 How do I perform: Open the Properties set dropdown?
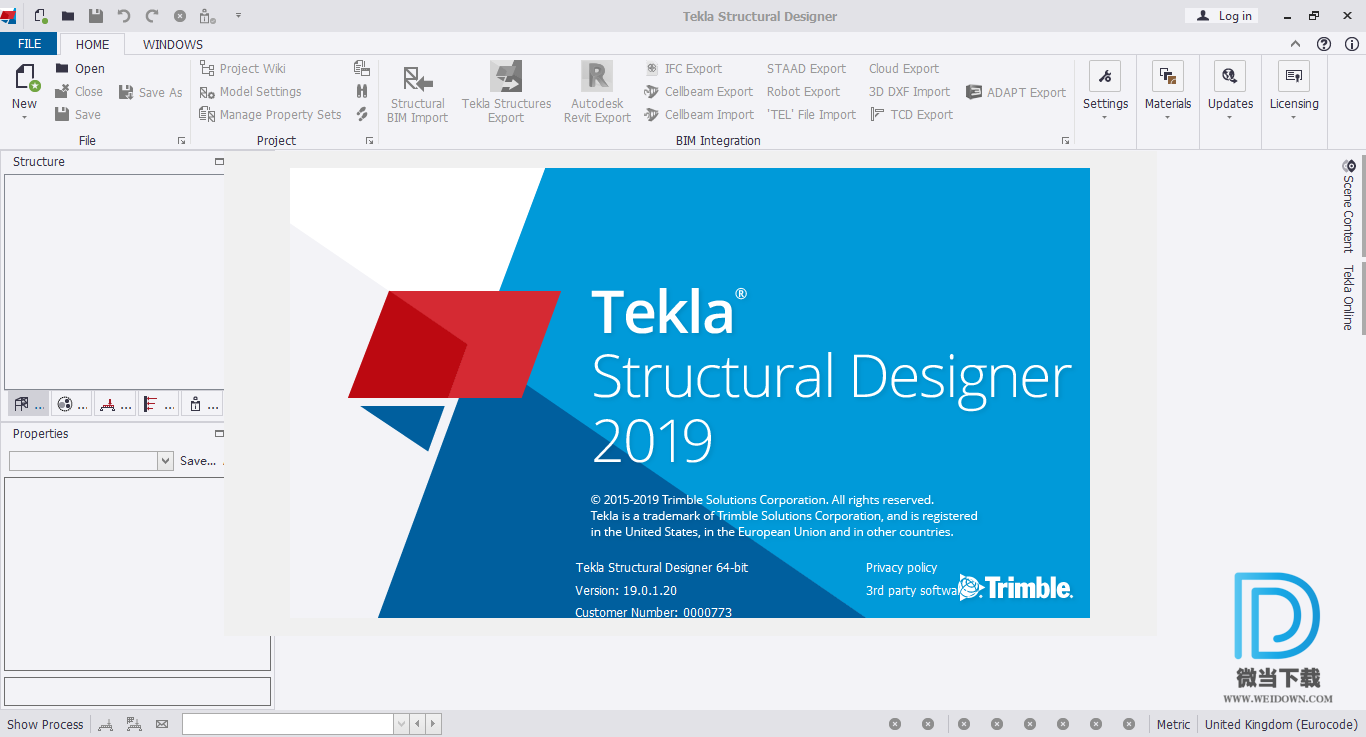point(166,461)
